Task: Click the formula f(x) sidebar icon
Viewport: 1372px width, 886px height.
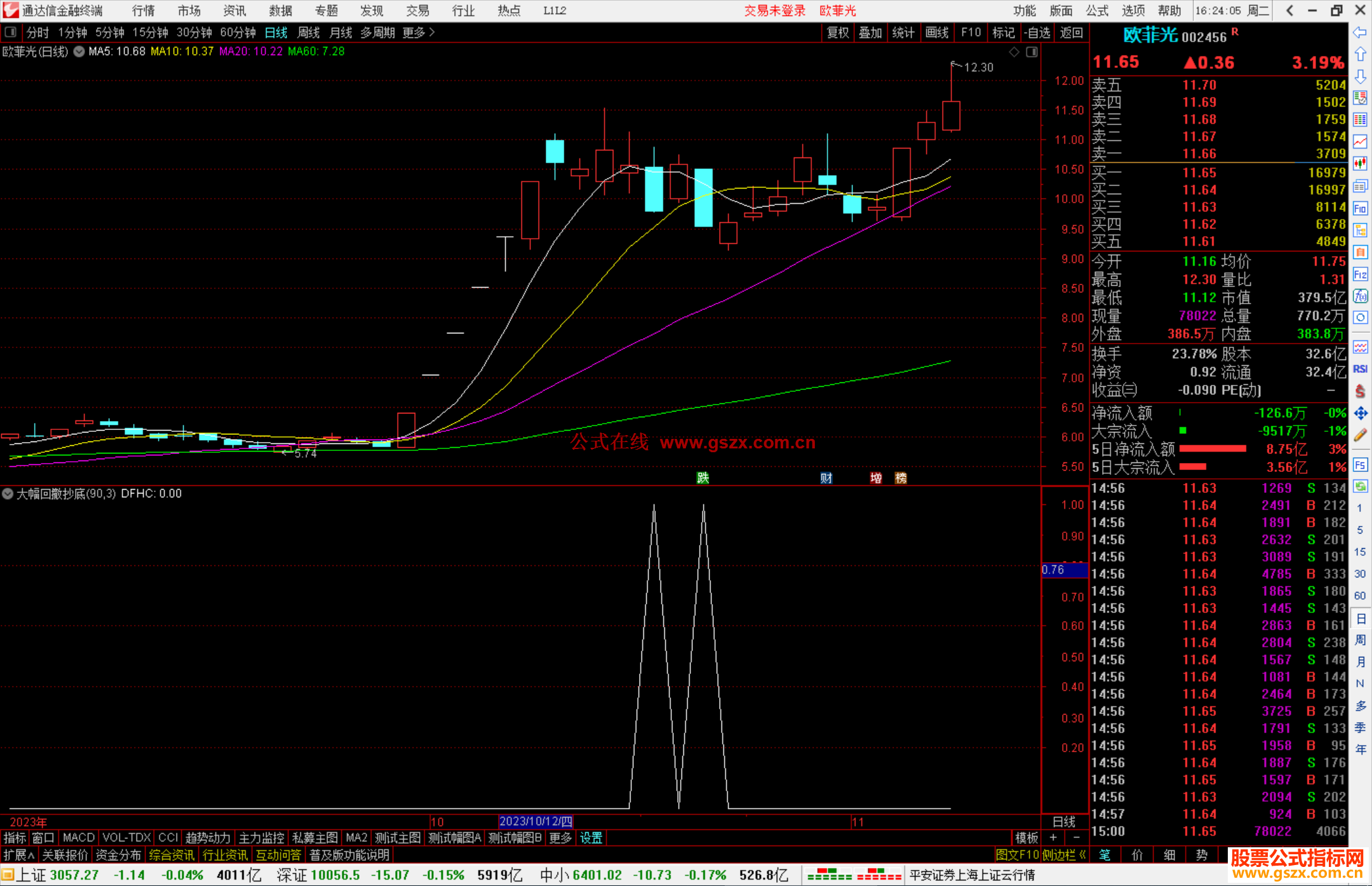Action: pyautogui.click(x=1360, y=296)
